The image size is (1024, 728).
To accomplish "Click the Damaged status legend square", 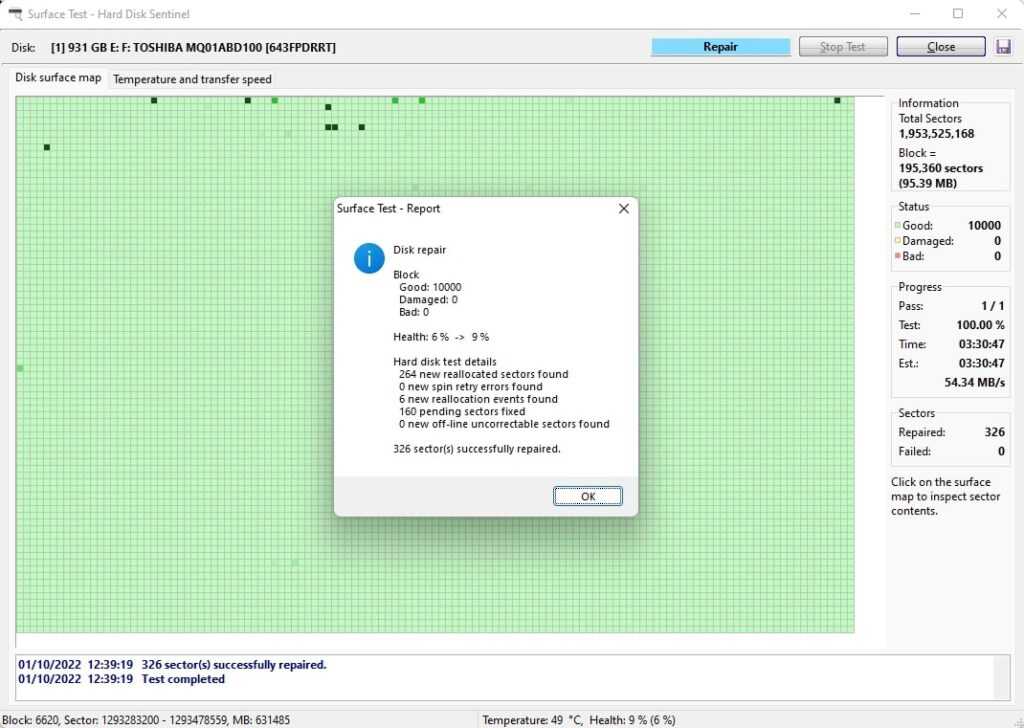I will pyautogui.click(x=897, y=240).
